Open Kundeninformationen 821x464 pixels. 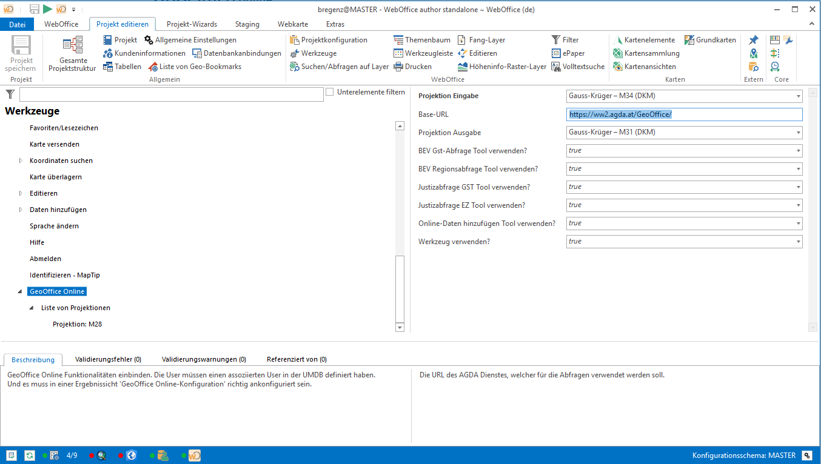pyautogui.click(x=144, y=53)
